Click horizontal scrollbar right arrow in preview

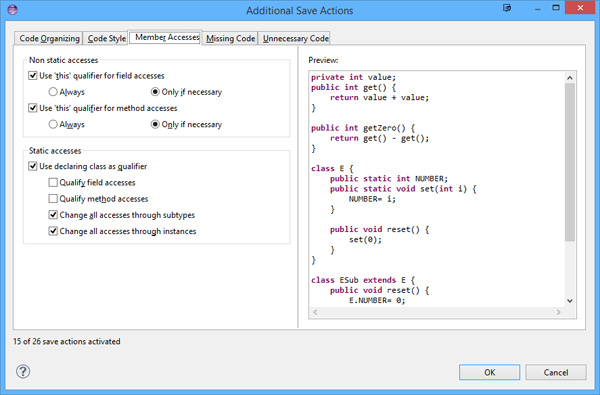(x=559, y=312)
